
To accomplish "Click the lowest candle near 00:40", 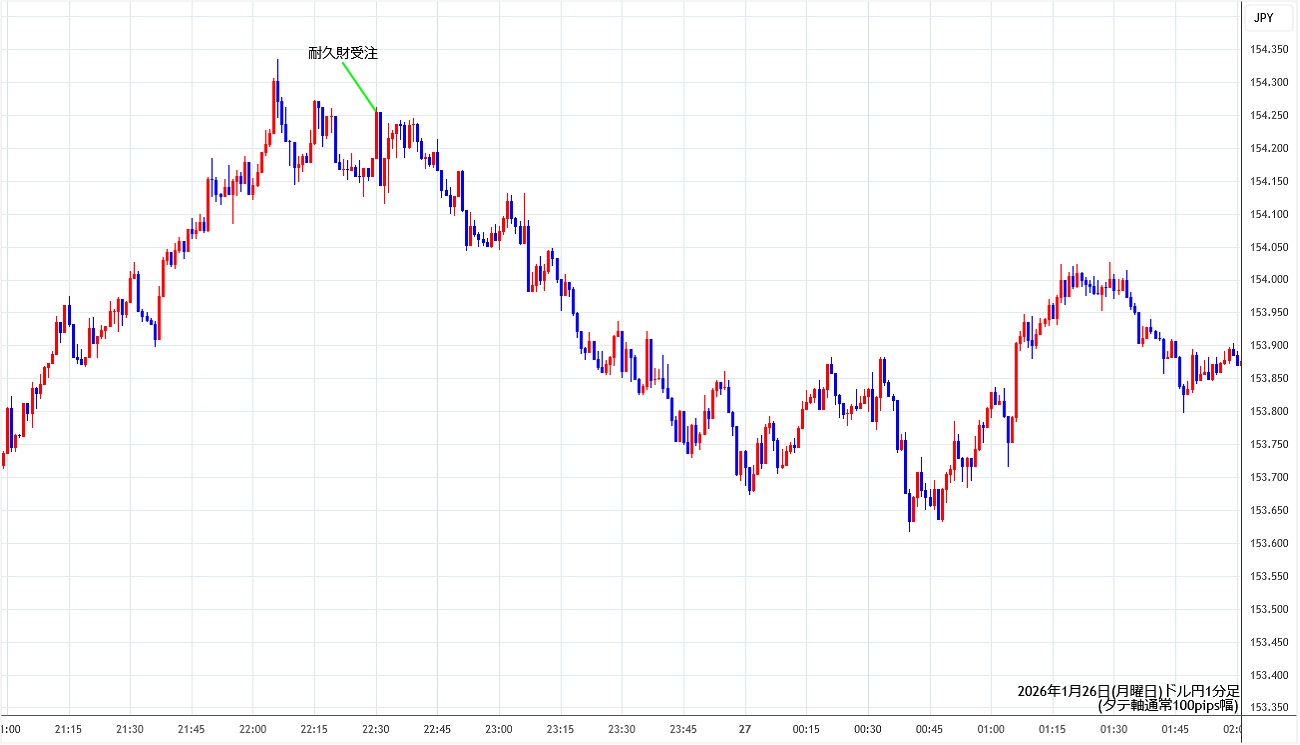I will tap(910, 515).
